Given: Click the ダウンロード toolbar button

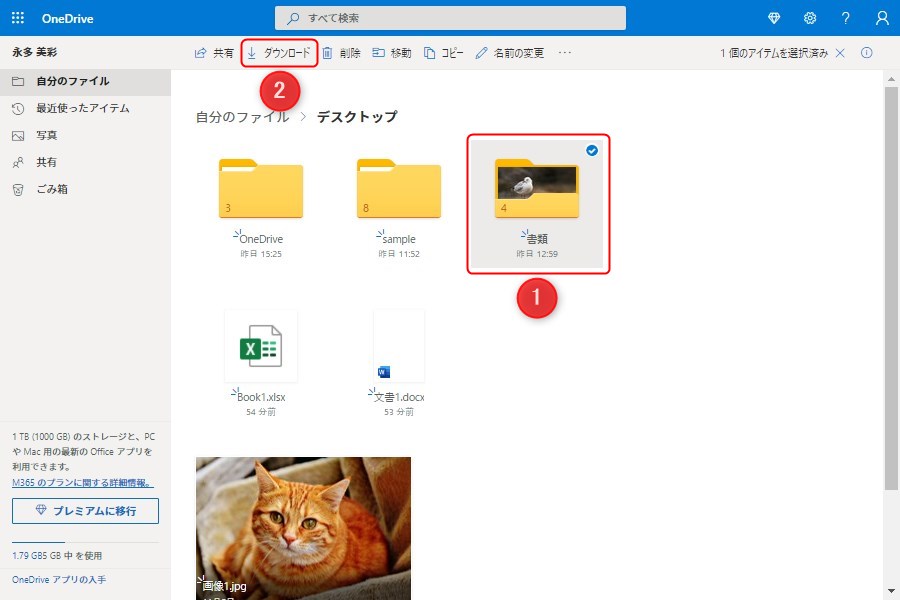Looking at the screenshot, I should click(279, 53).
